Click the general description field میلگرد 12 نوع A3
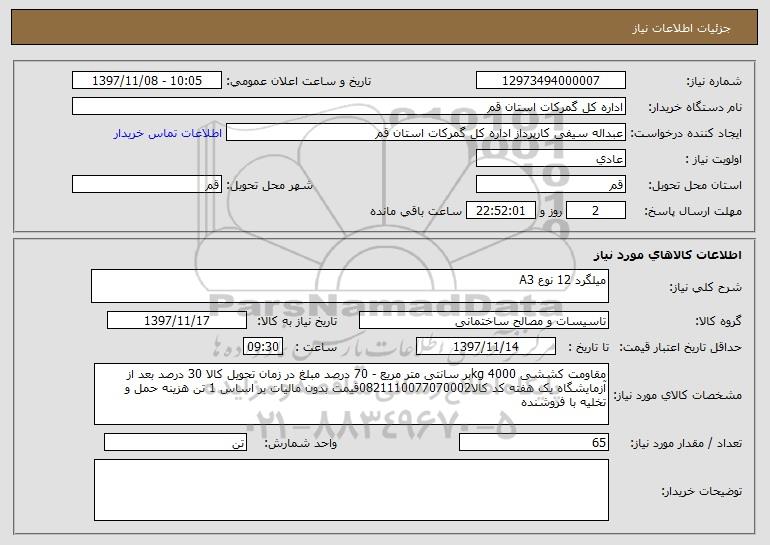Image resolution: width=770 pixels, height=545 pixels. coord(350,286)
